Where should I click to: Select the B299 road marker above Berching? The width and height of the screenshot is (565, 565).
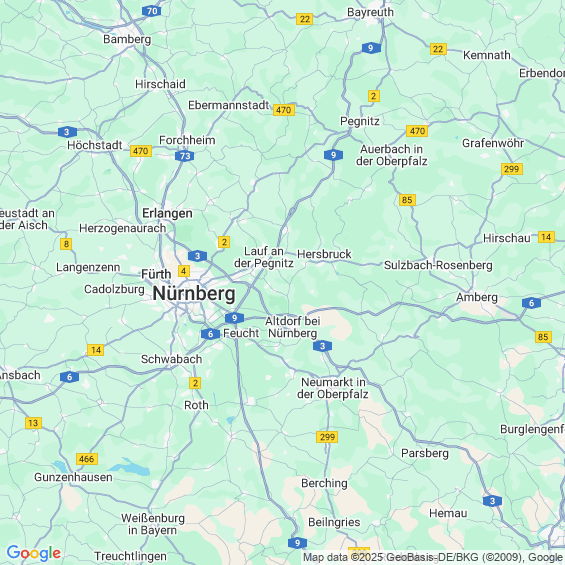tap(327, 437)
